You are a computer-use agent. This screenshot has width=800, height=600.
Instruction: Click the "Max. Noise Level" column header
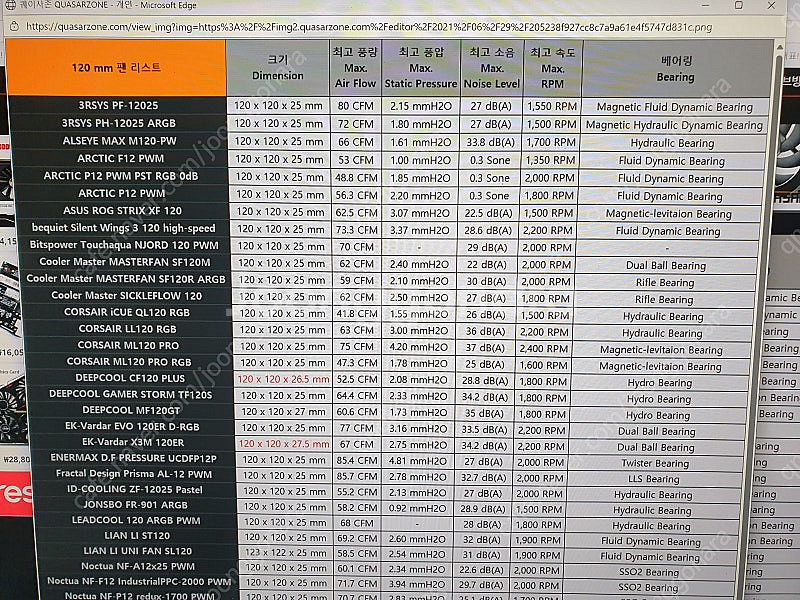[x=490, y=68]
